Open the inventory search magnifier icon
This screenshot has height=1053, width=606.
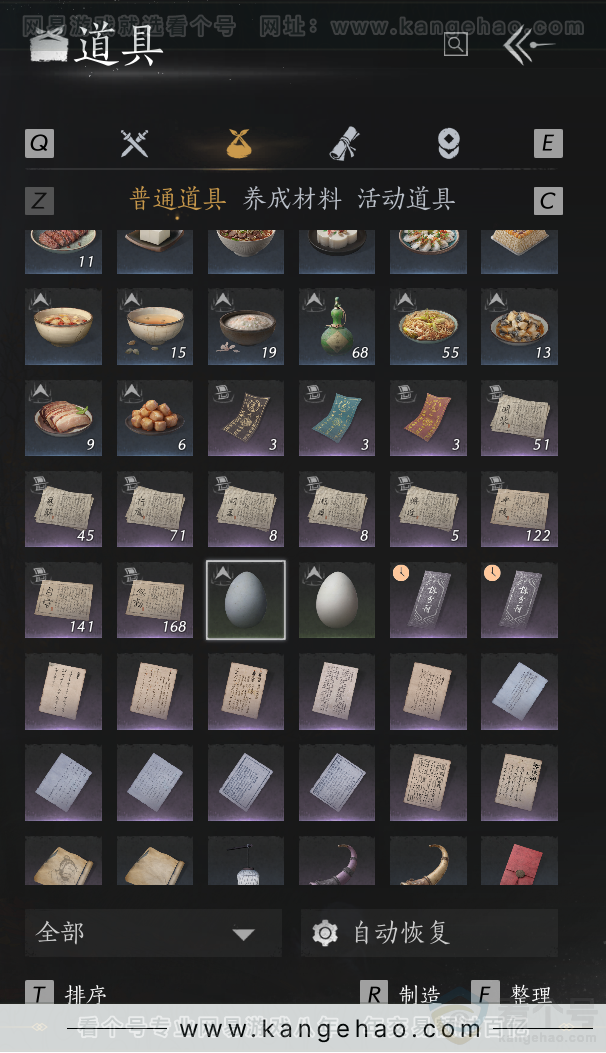tap(456, 45)
